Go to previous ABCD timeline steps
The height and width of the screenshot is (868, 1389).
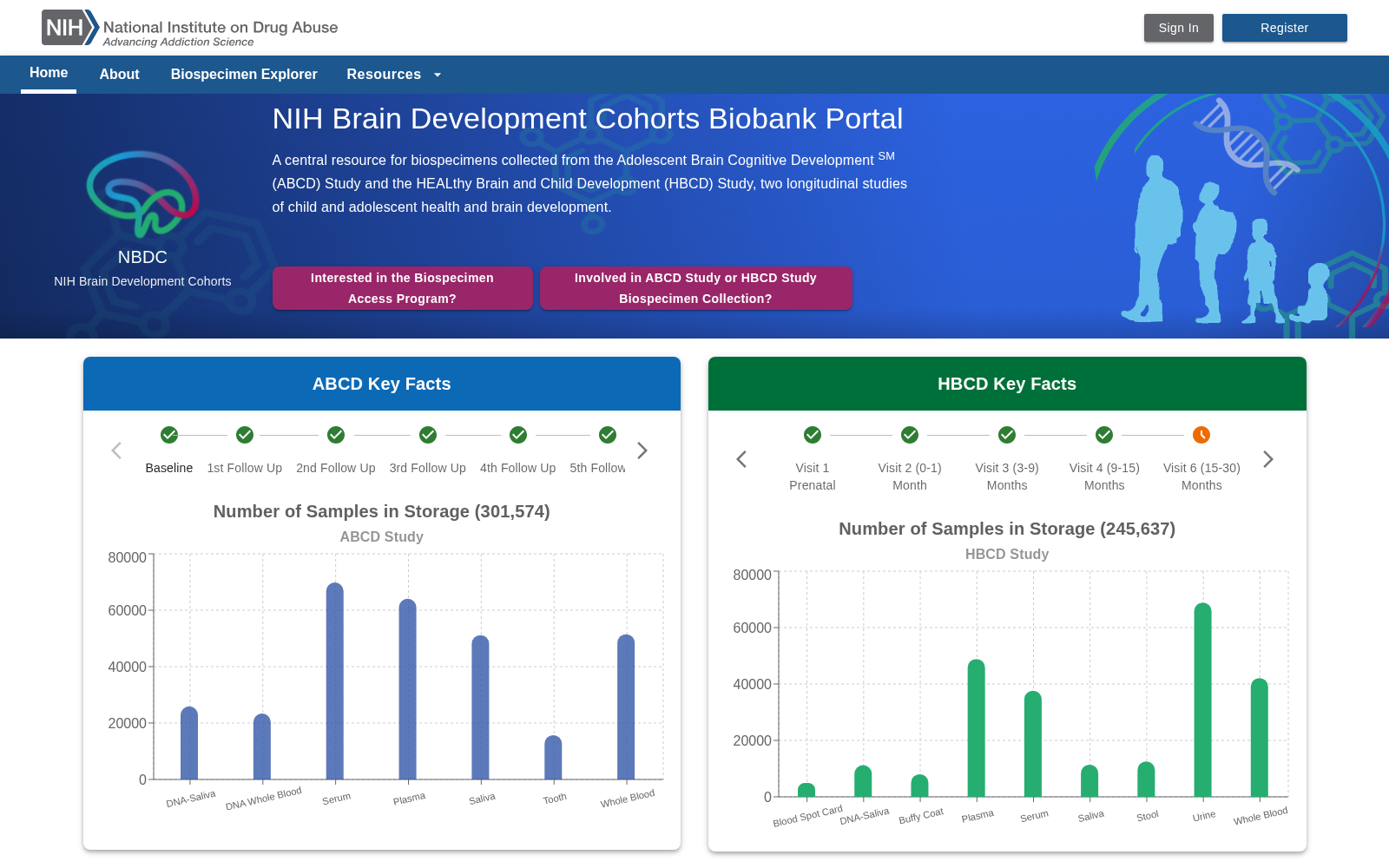point(116,450)
